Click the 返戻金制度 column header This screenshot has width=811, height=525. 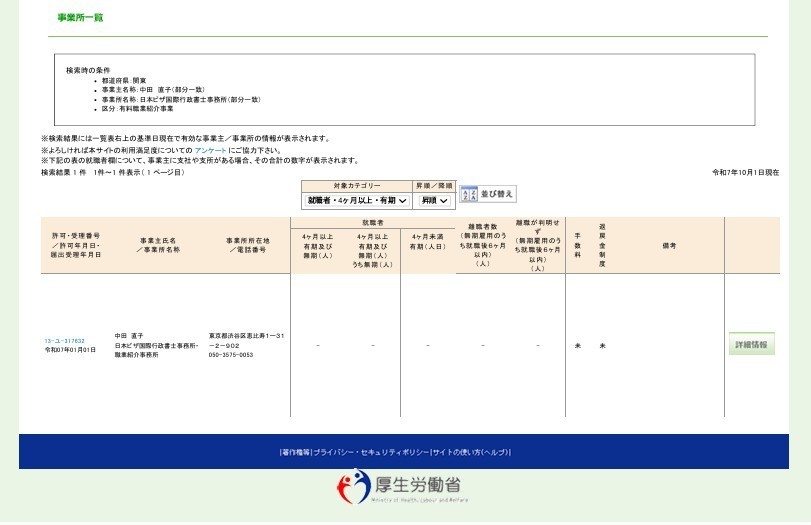(x=602, y=245)
